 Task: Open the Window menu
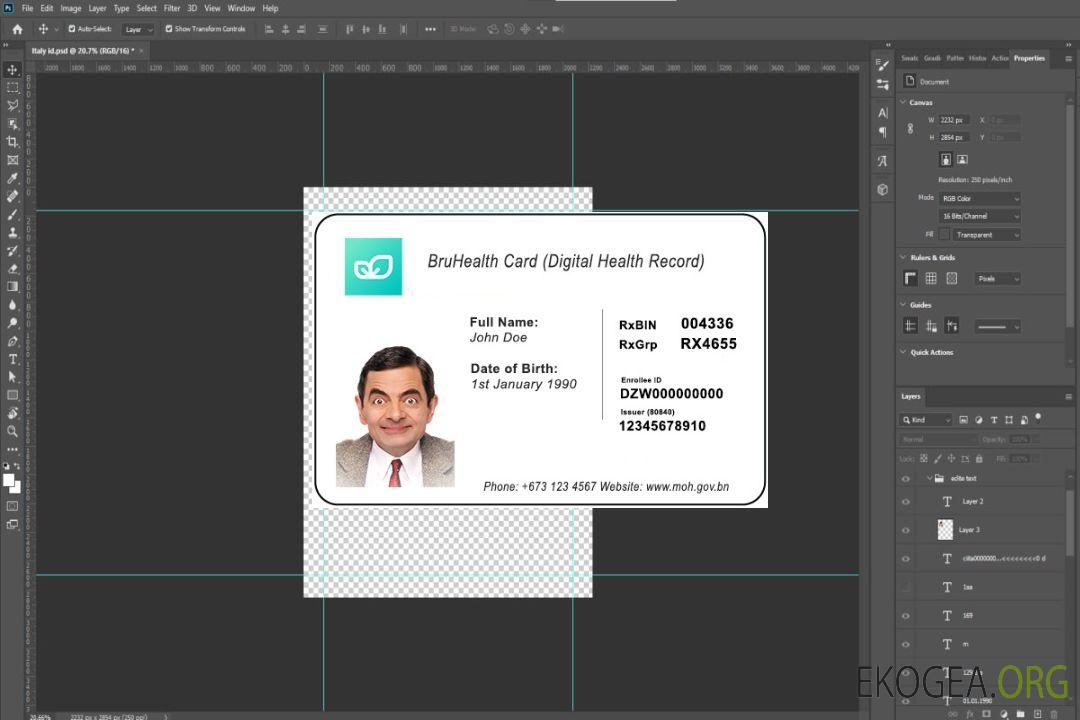(241, 8)
